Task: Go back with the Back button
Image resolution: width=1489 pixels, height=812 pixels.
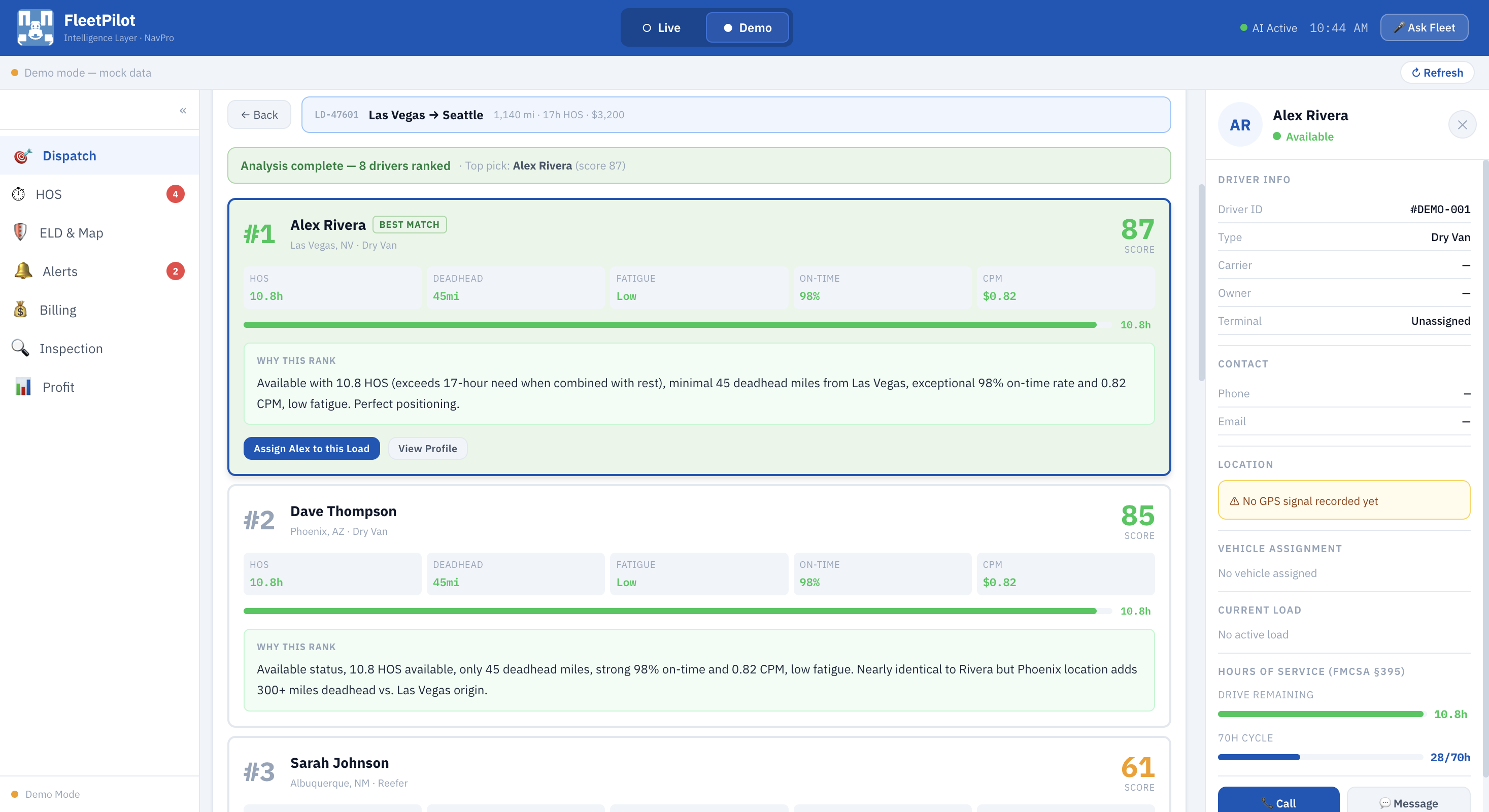Action: click(259, 115)
